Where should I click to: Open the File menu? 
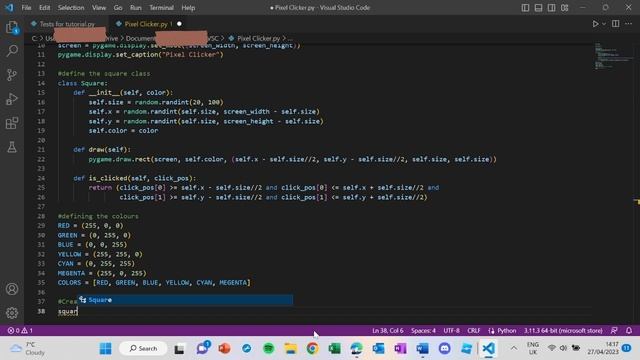26,8
